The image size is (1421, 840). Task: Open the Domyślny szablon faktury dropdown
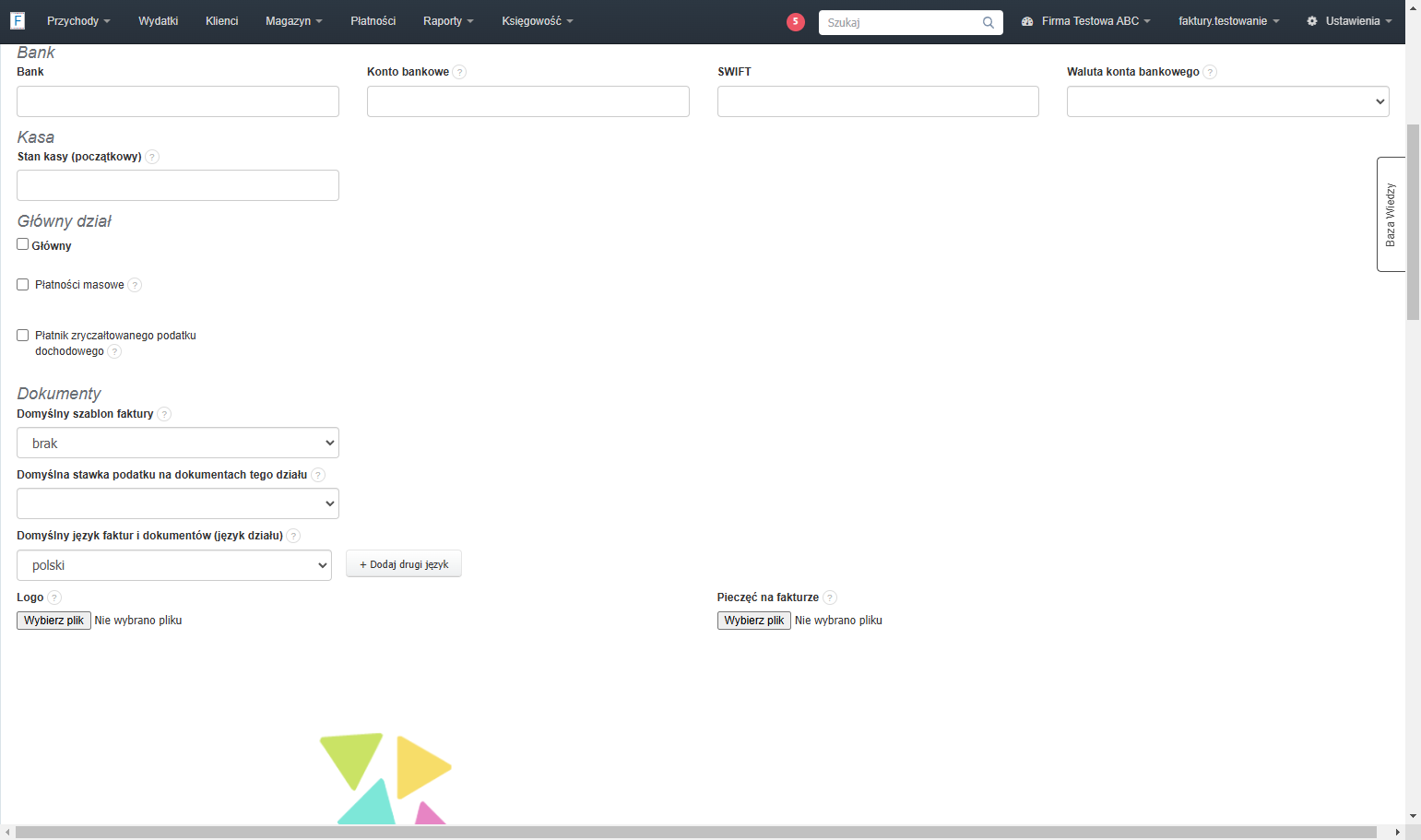coord(178,443)
